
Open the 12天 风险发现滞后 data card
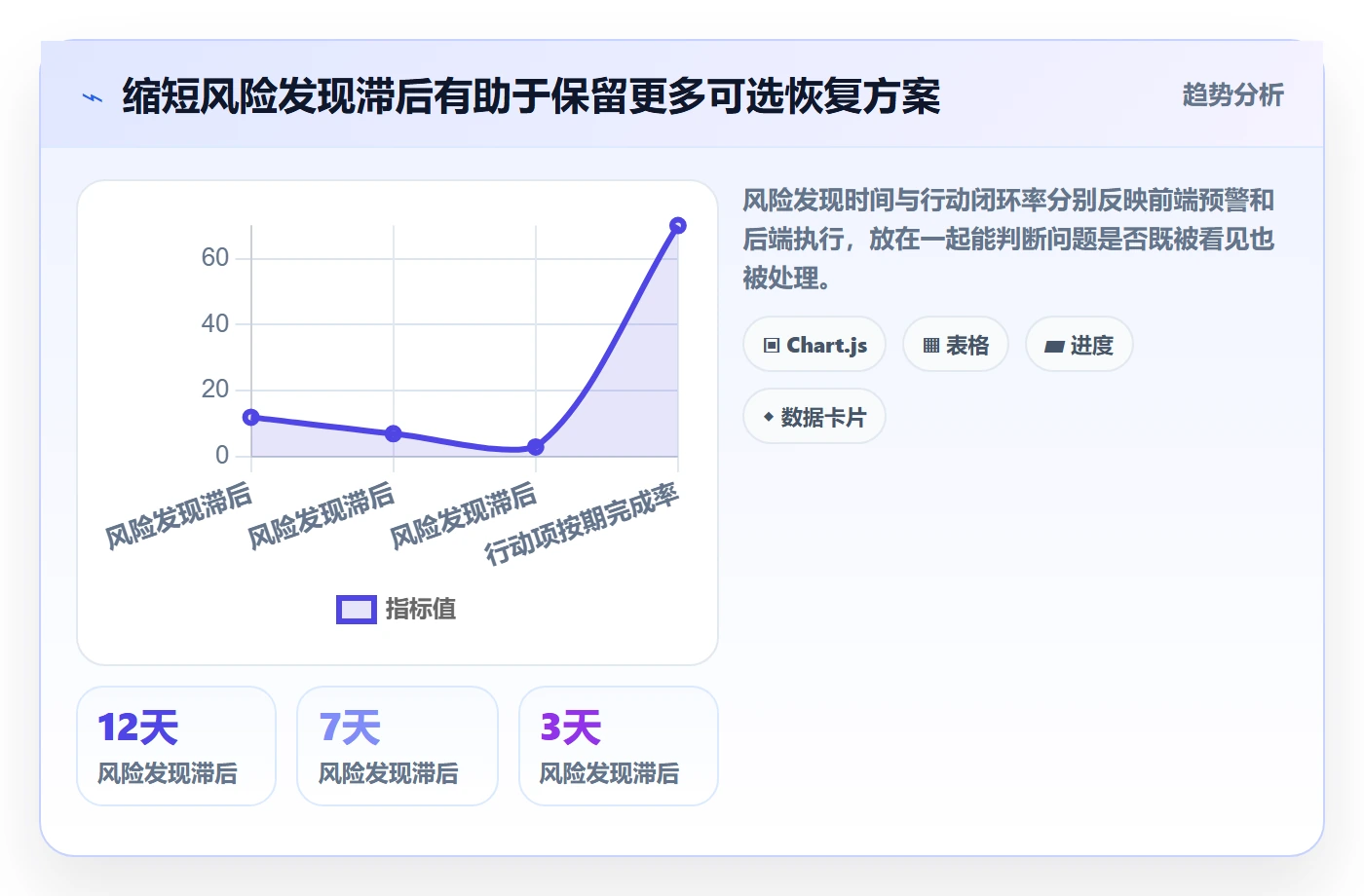(x=176, y=746)
